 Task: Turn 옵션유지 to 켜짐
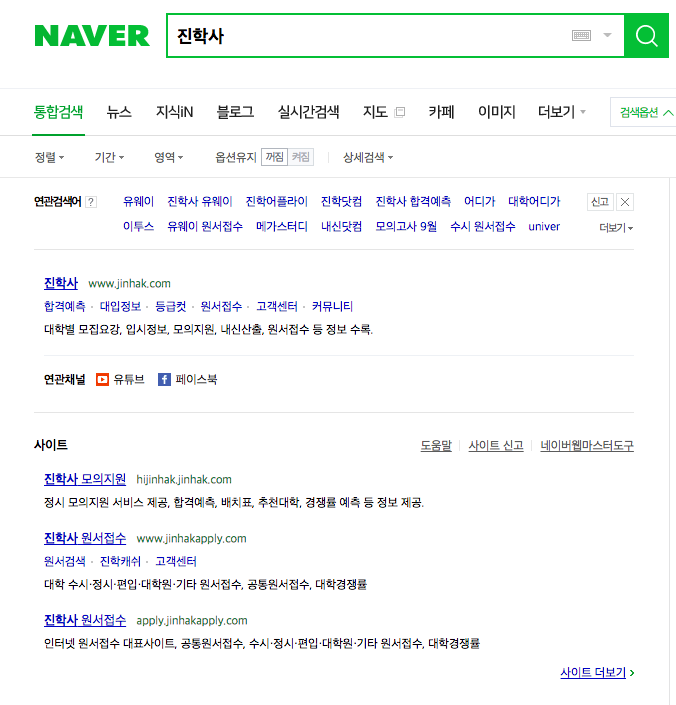click(x=301, y=157)
